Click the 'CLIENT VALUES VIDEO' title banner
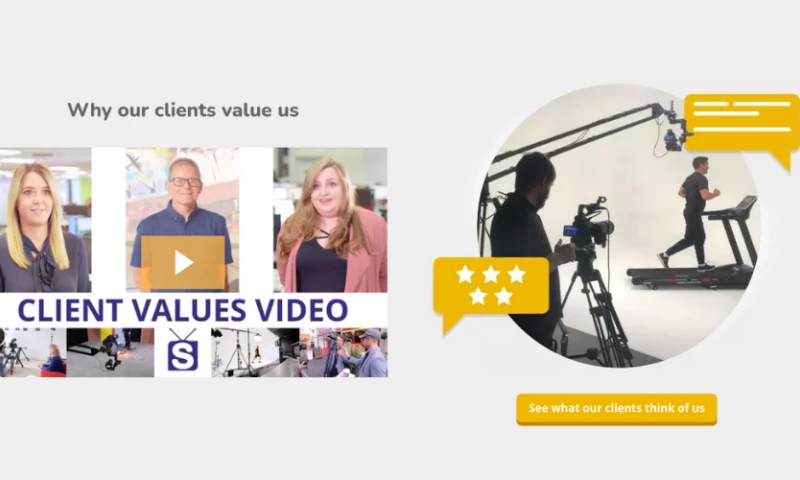 click(x=183, y=310)
